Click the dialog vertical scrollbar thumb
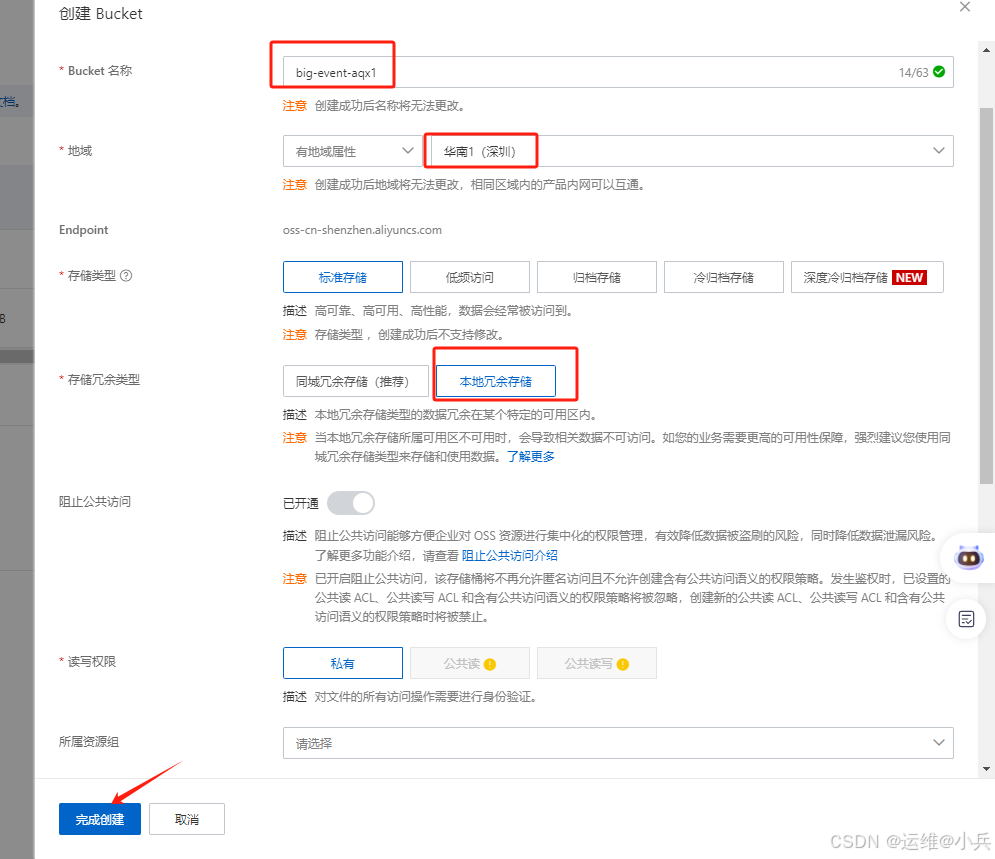Screen dimensions: 995x859 click(x=986, y=295)
